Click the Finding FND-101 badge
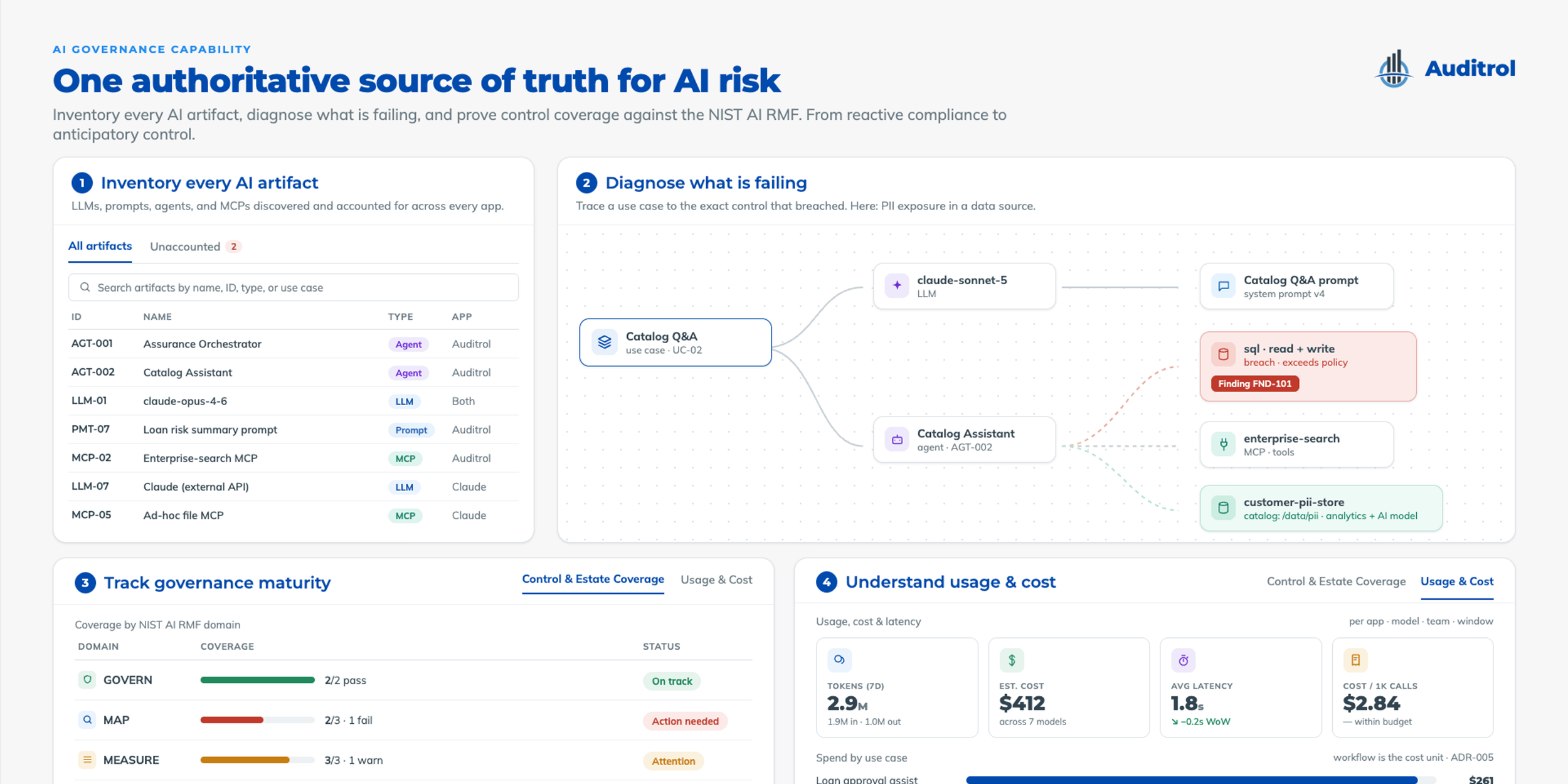 [x=1255, y=384]
